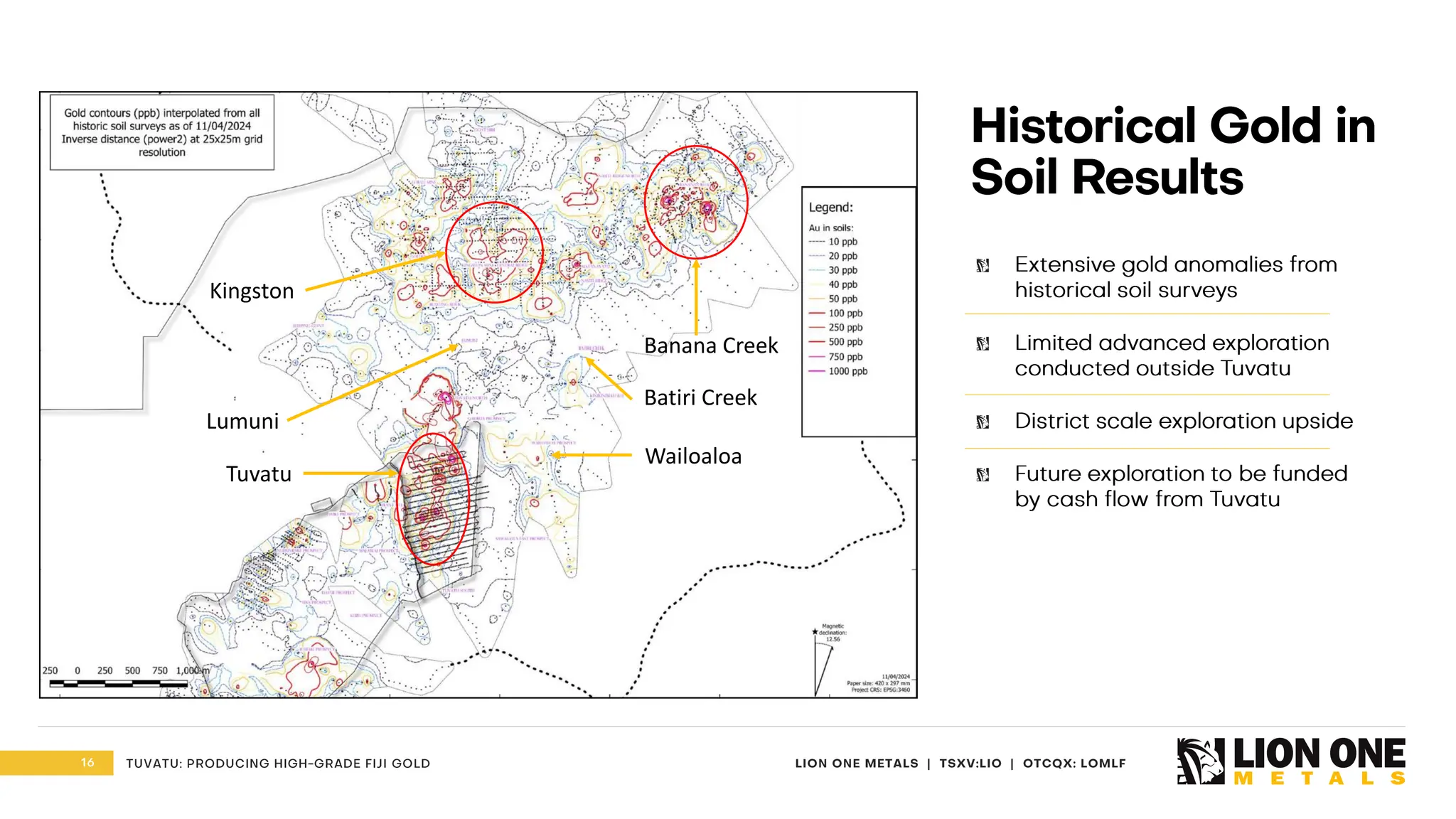
Task: Click the 1000 ppb legend line swatch
Action: [816, 371]
